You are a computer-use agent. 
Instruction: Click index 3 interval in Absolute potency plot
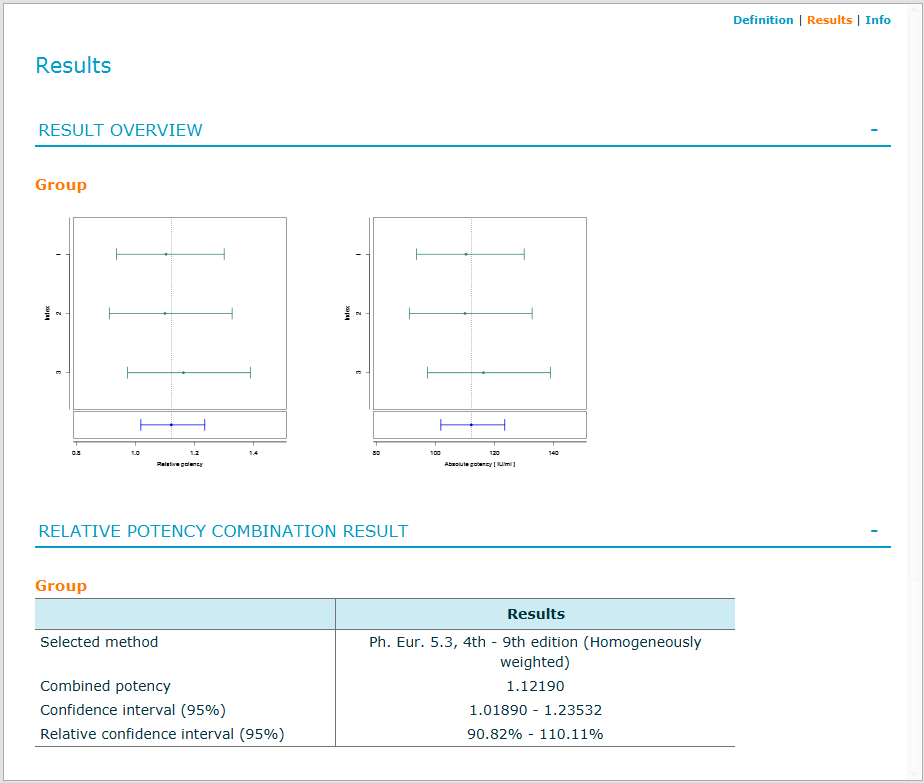[x=488, y=372]
